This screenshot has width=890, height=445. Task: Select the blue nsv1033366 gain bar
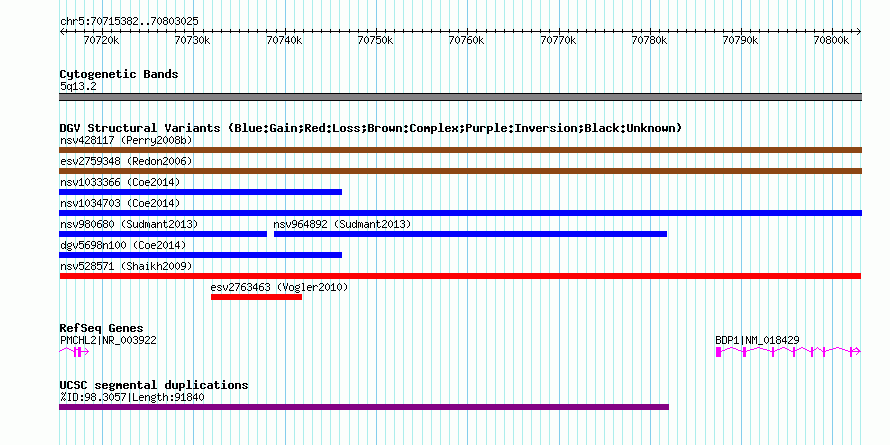[x=200, y=192]
